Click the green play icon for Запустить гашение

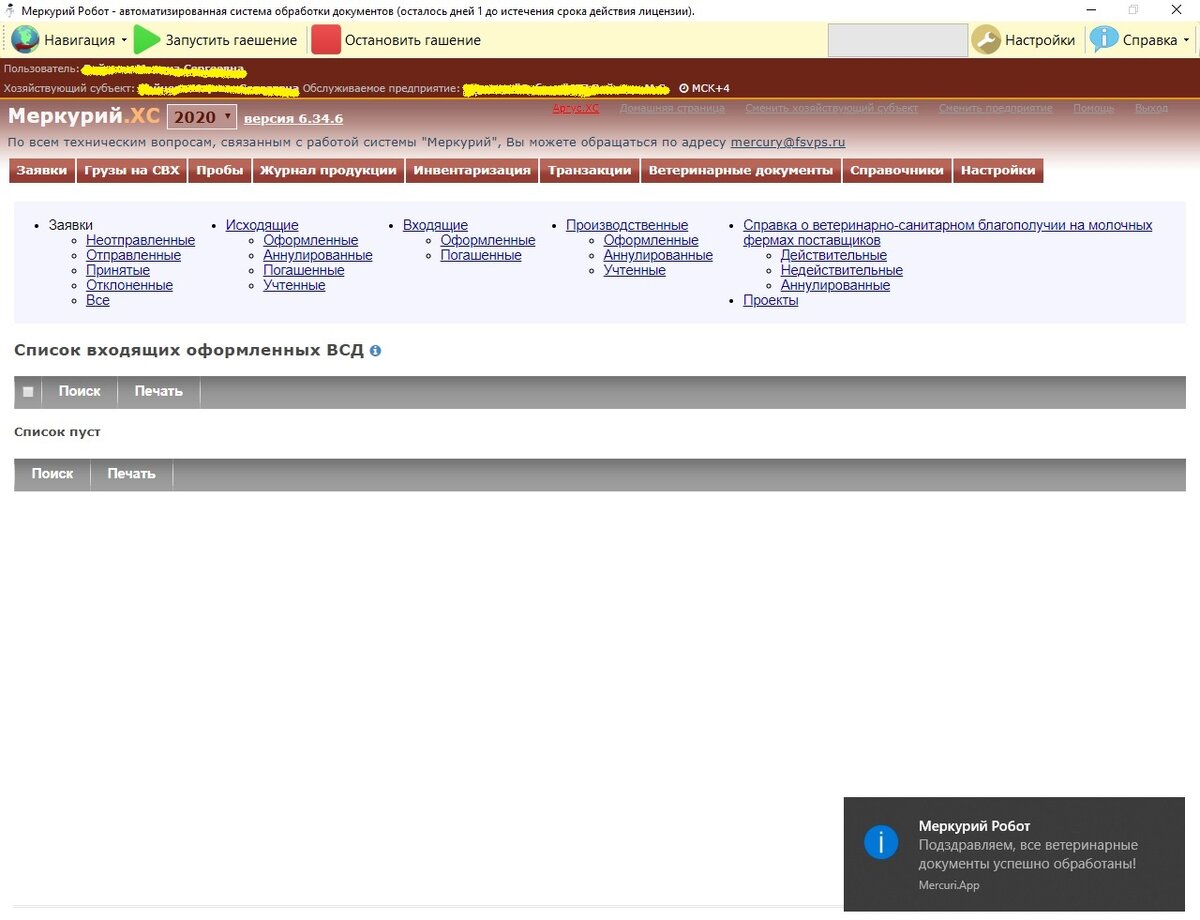[x=147, y=40]
